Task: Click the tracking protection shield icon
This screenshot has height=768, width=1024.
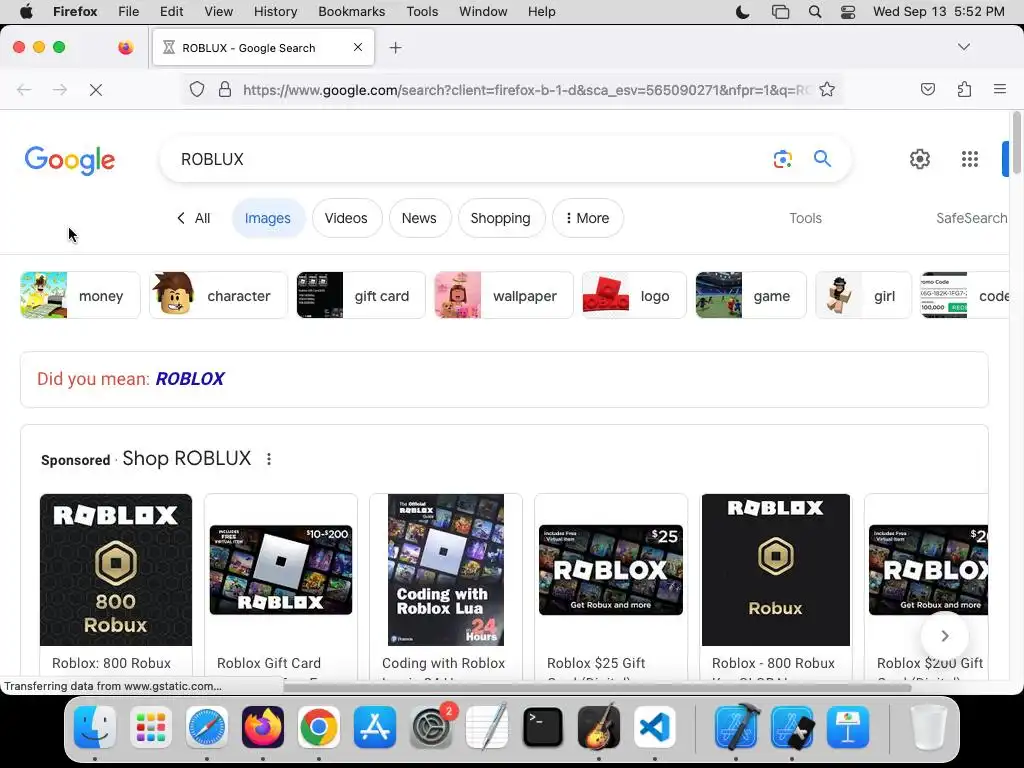Action: point(197,89)
